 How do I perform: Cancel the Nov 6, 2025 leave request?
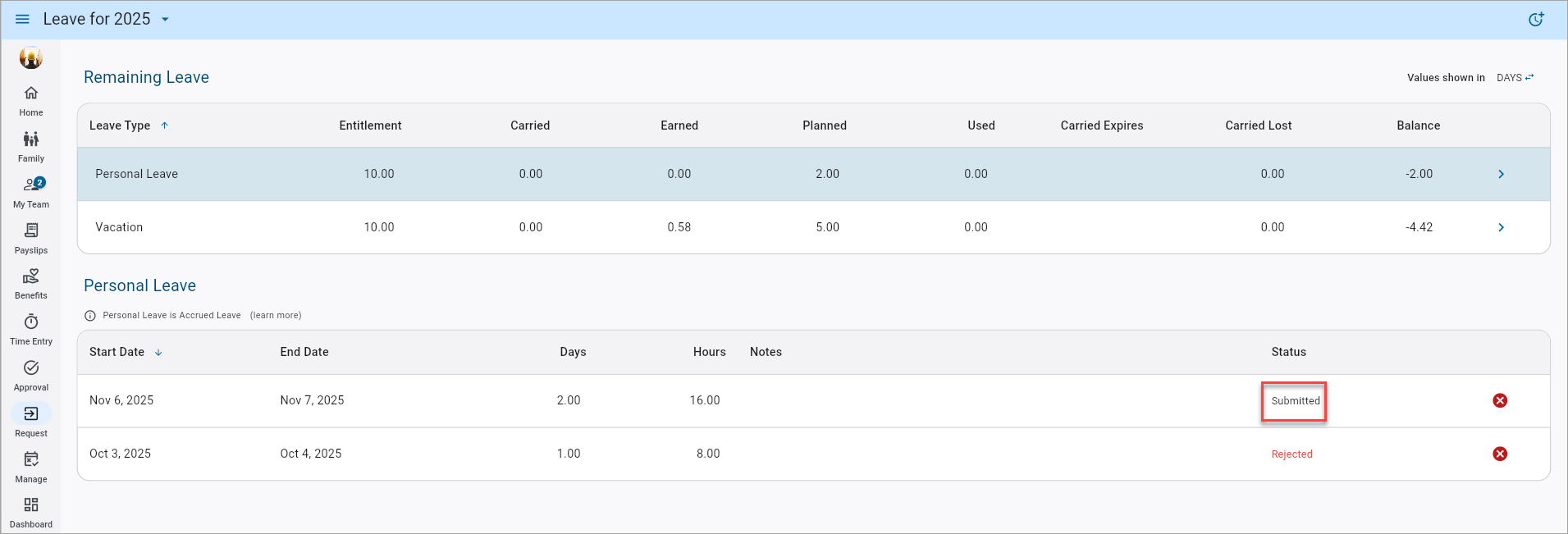1500,400
